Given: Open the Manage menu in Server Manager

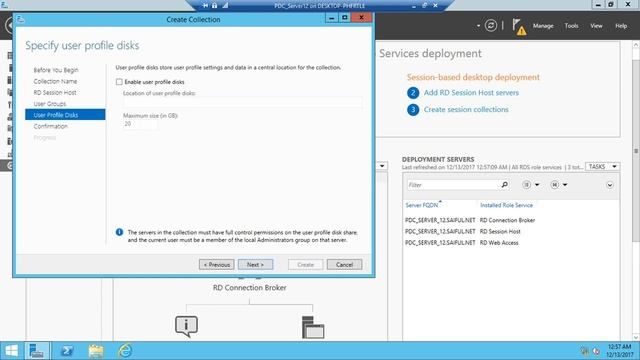Looking at the screenshot, I should tap(543, 26).
